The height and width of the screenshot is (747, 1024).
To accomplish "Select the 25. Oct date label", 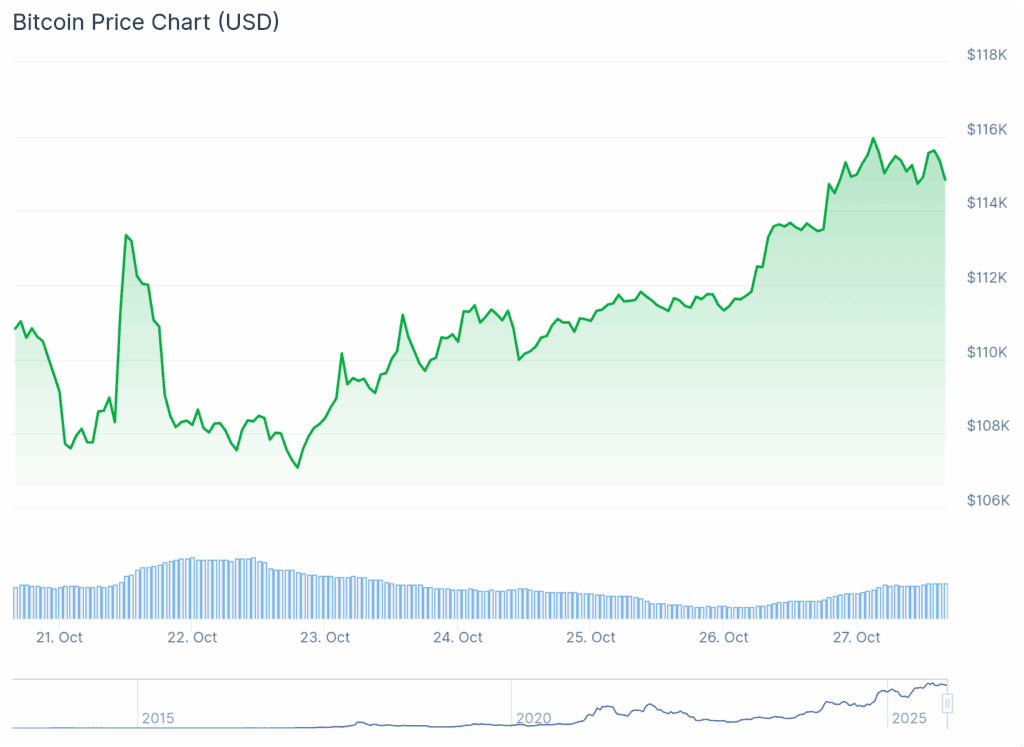I will tap(590, 637).
